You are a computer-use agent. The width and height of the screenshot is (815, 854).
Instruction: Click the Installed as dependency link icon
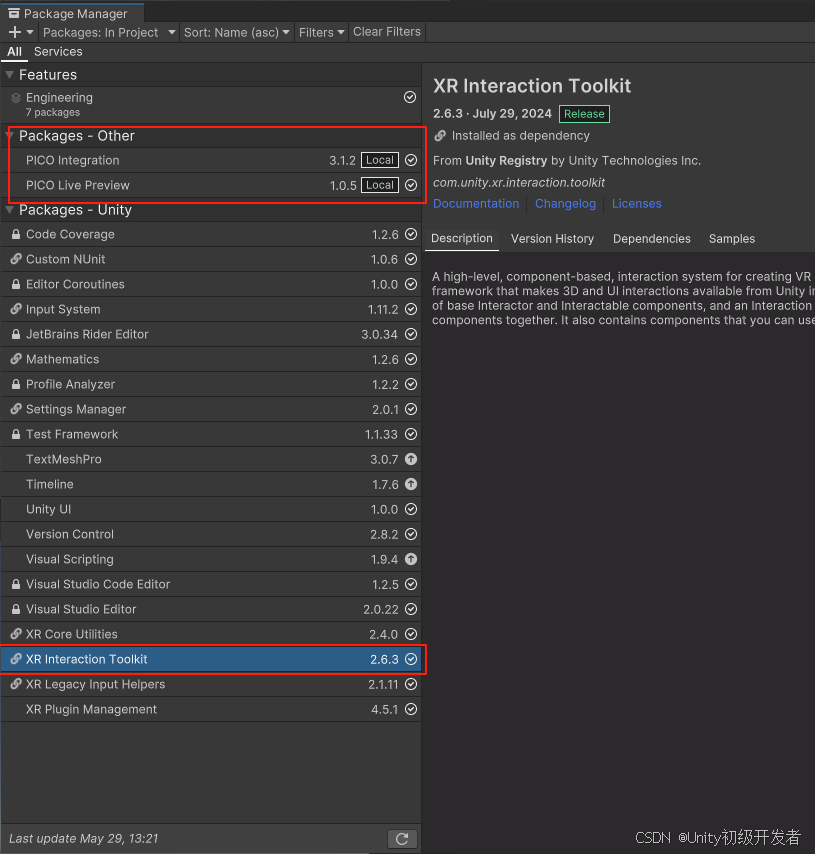pyautogui.click(x=440, y=136)
